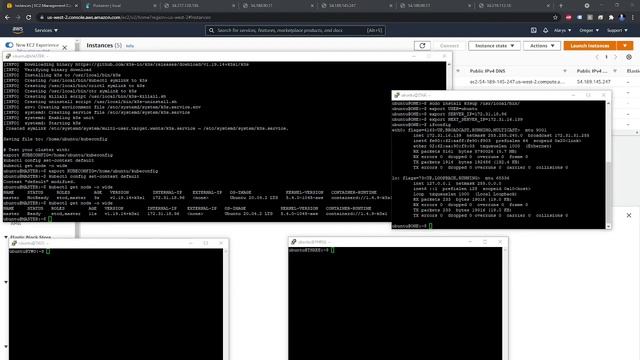This screenshot has height=360, width=640.
Task: Open the Launch instances split arrow
Action: [x=625, y=46]
